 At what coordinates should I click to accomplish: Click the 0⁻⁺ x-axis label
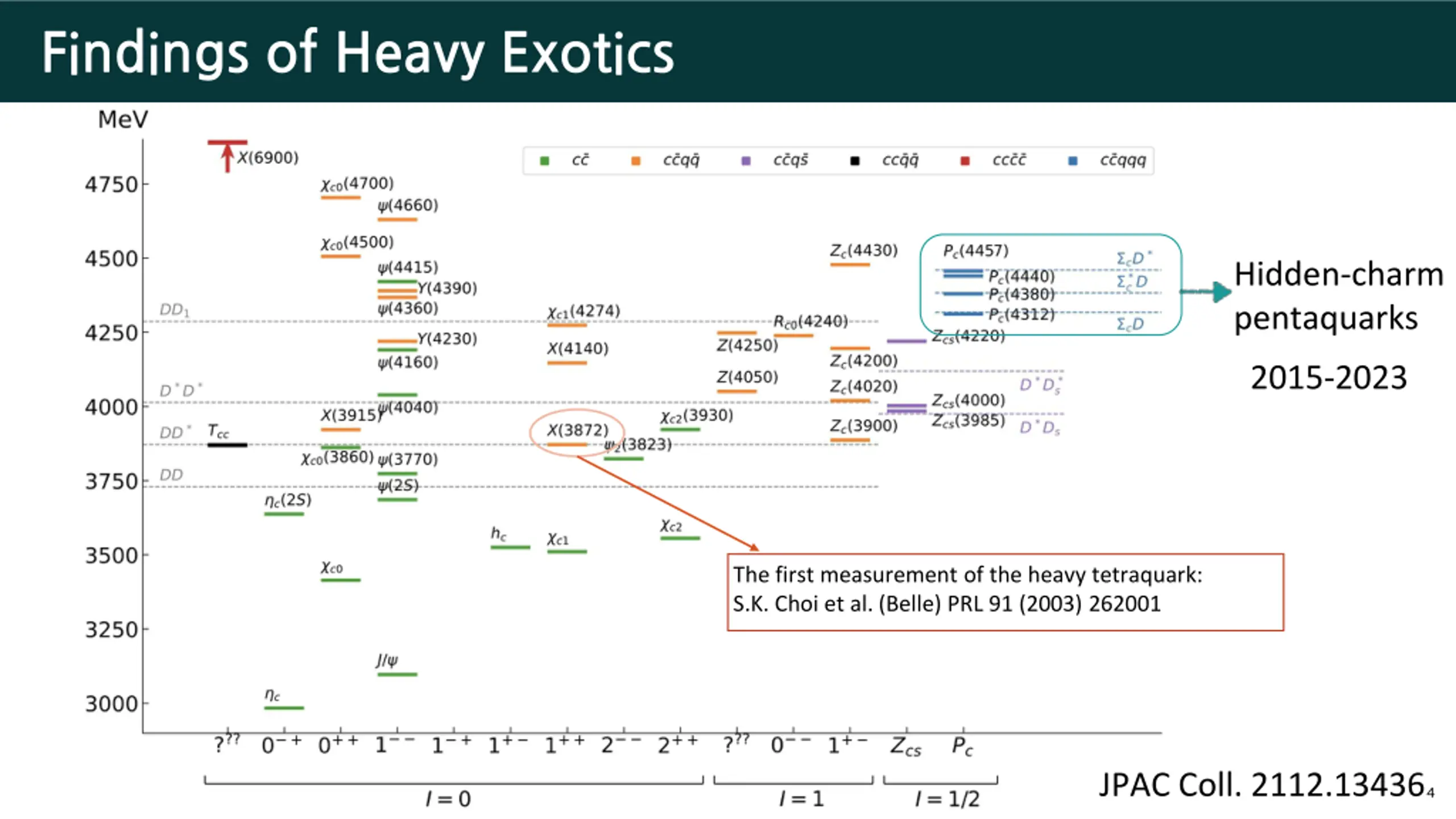[x=282, y=744]
